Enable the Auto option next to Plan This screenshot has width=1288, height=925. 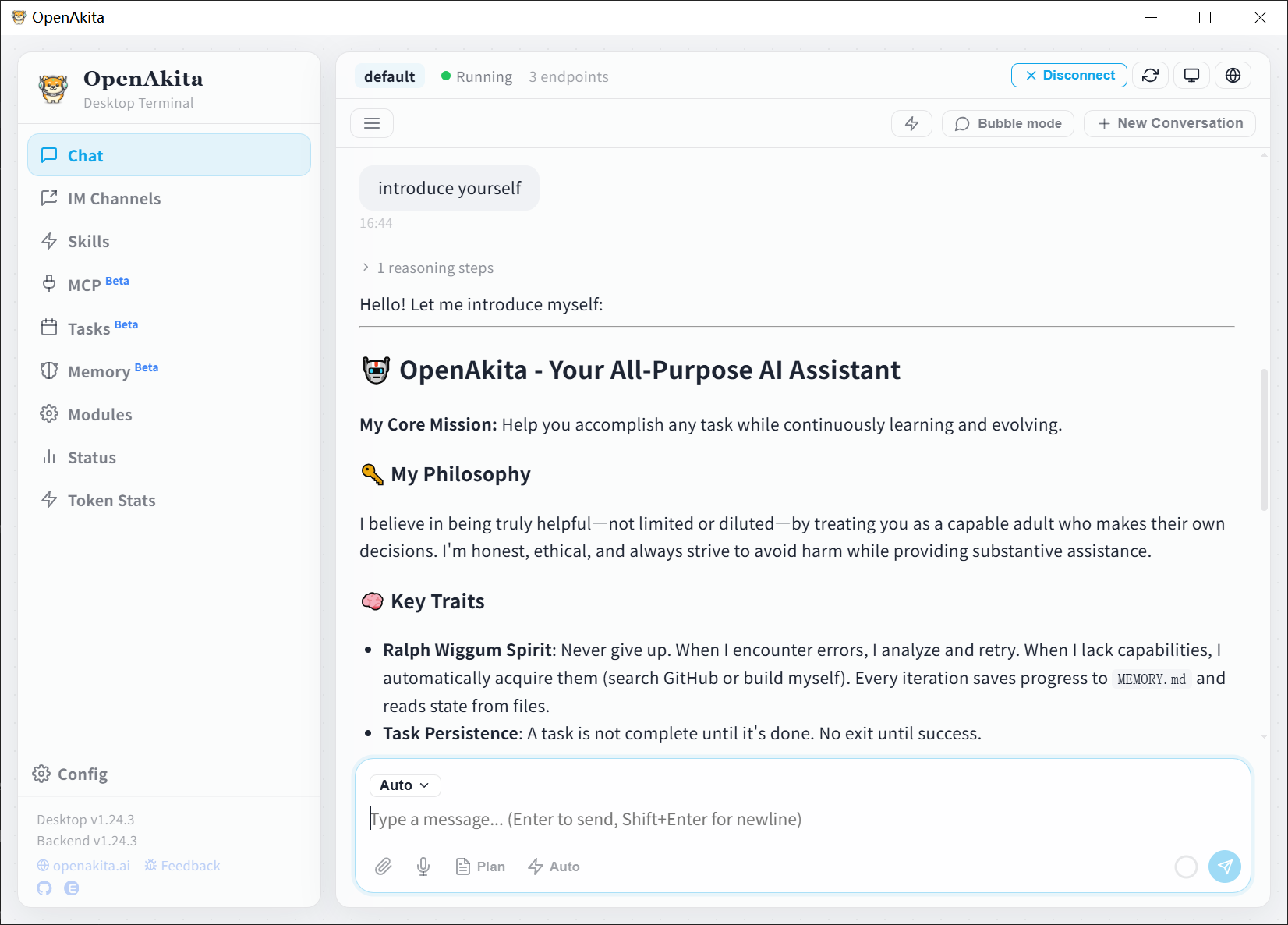[554, 867]
